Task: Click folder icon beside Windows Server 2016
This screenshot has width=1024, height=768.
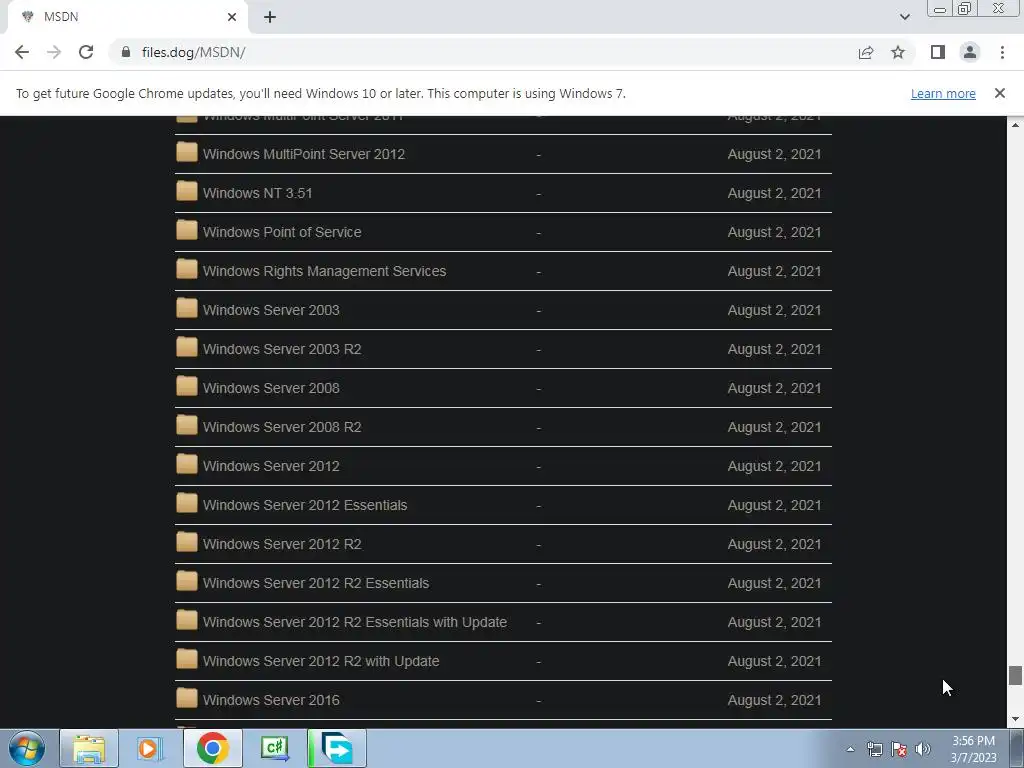Action: tap(187, 699)
